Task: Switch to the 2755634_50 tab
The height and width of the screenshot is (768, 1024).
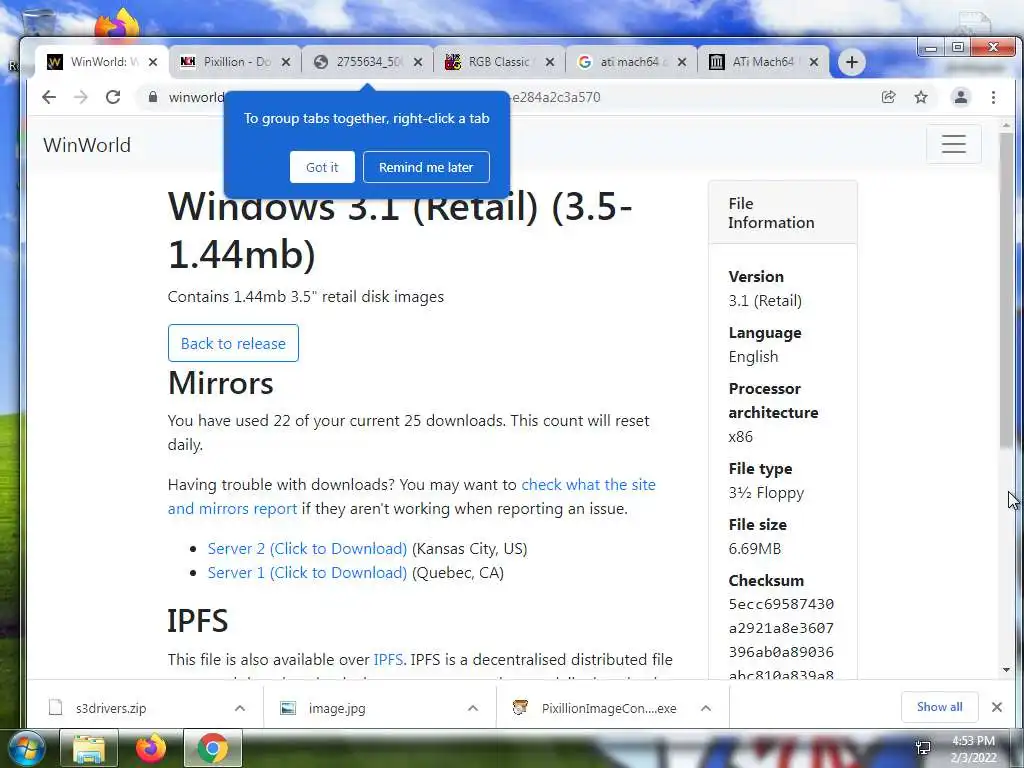Action: (x=367, y=62)
